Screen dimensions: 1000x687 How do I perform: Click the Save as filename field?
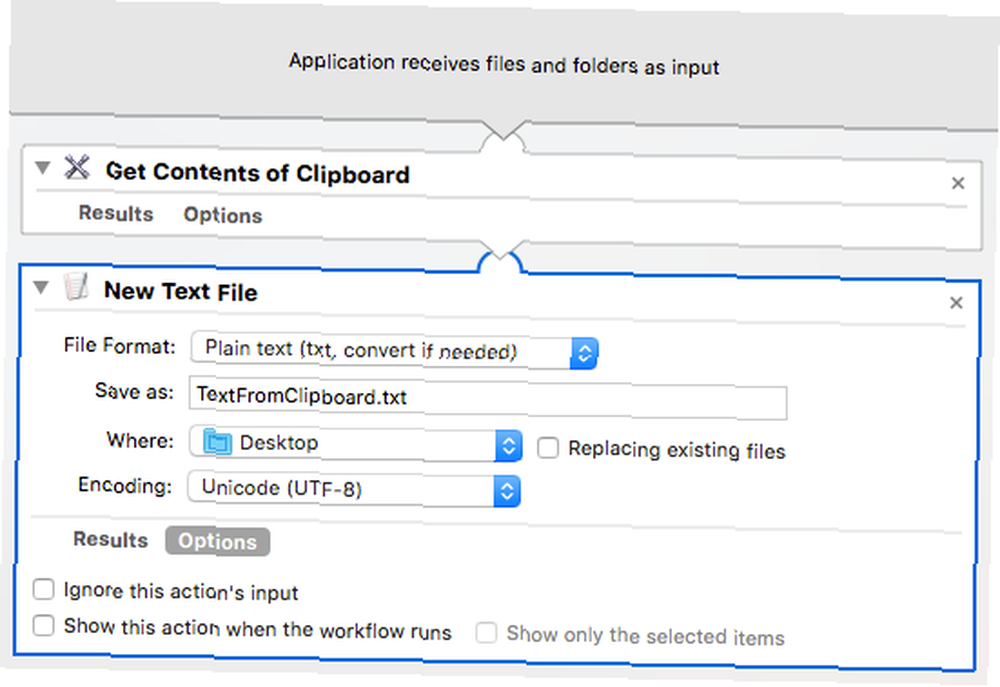pos(488,398)
